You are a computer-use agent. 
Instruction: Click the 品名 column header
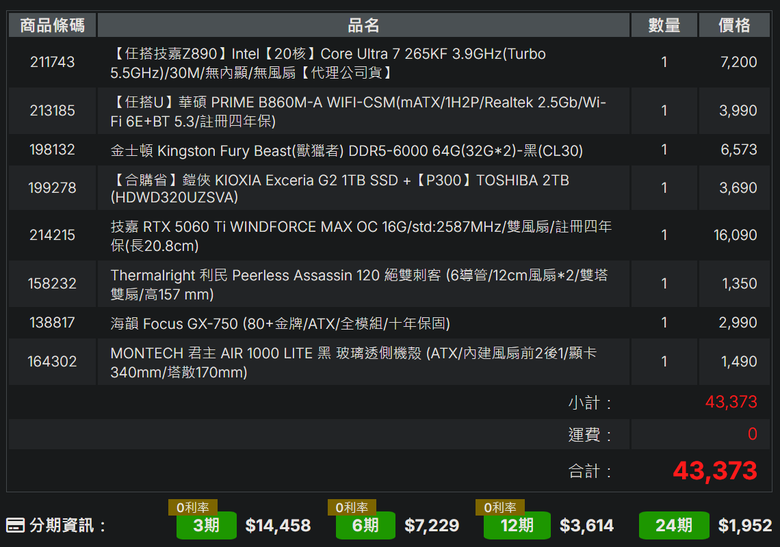(x=364, y=25)
